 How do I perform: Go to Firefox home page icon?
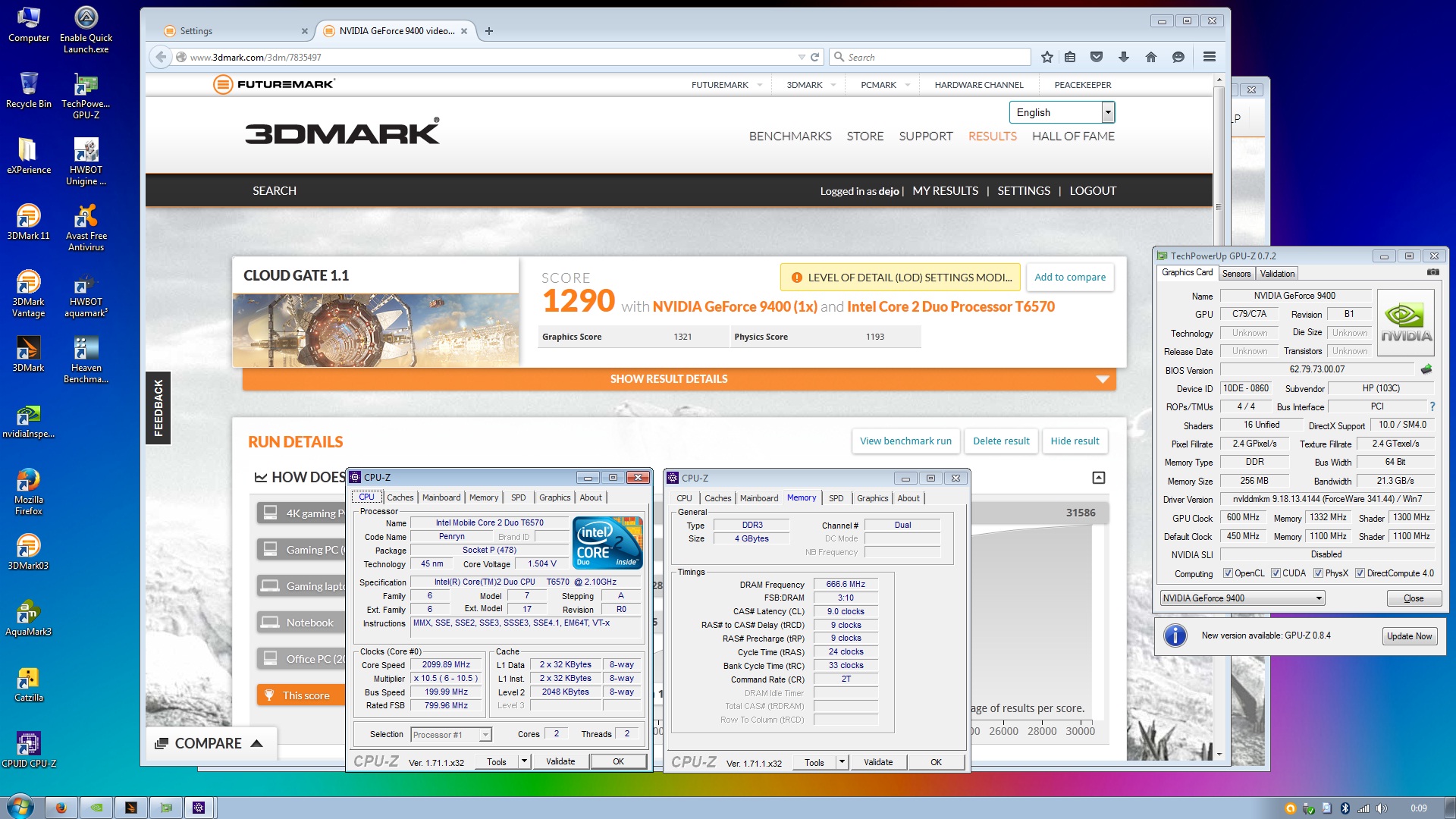pos(1151,57)
